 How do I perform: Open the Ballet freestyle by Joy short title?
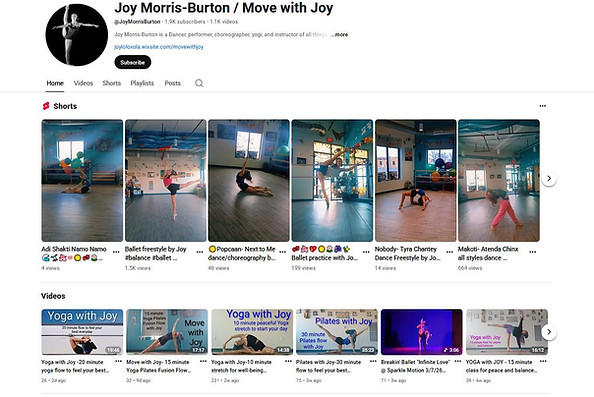[156, 253]
